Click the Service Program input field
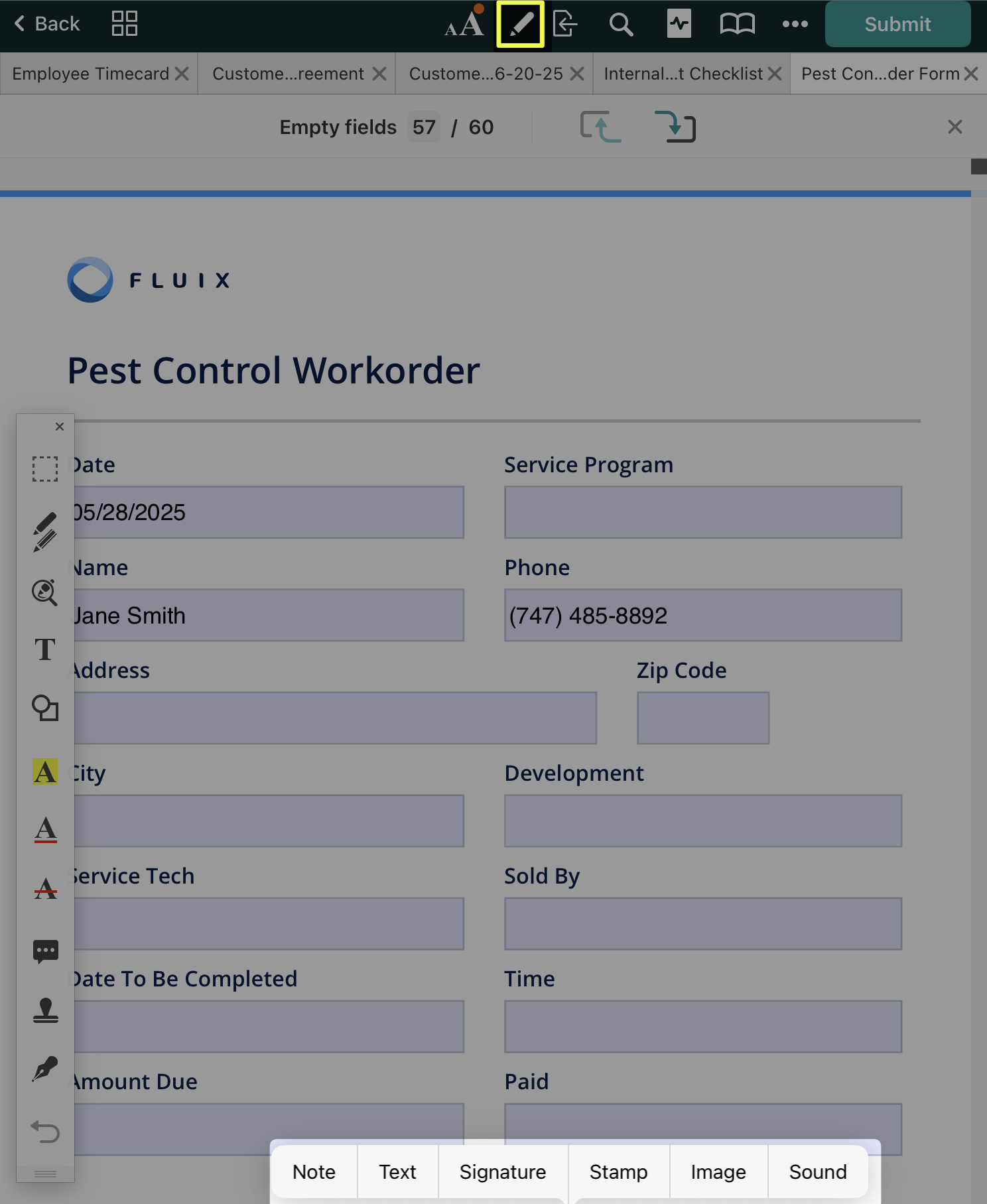 tap(702, 512)
